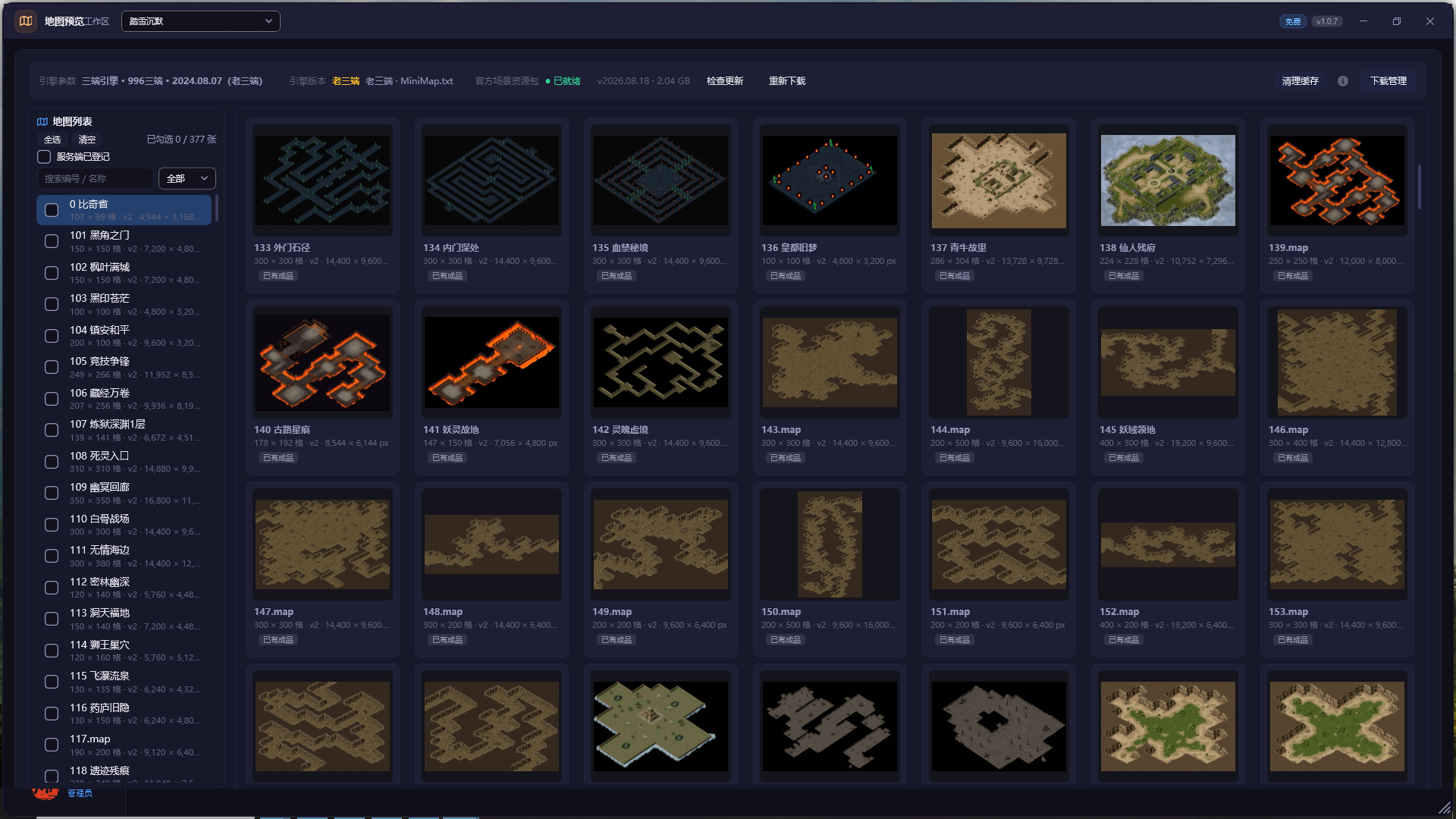Select the 139.map thumbnail
This screenshot has width=1456, height=819.
[1337, 180]
